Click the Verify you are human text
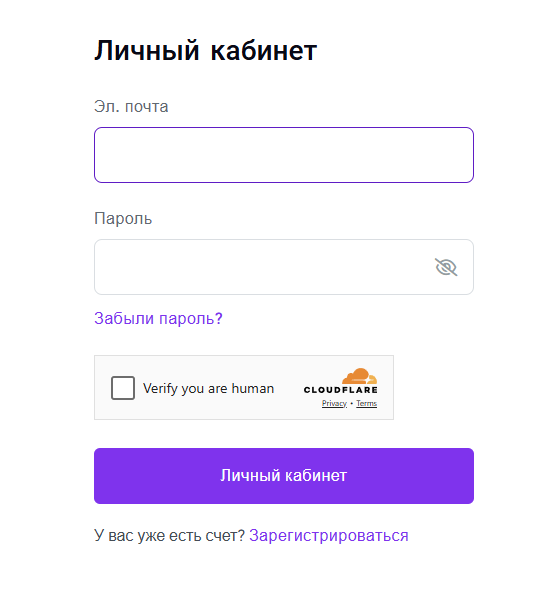 (x=209, y=389)
